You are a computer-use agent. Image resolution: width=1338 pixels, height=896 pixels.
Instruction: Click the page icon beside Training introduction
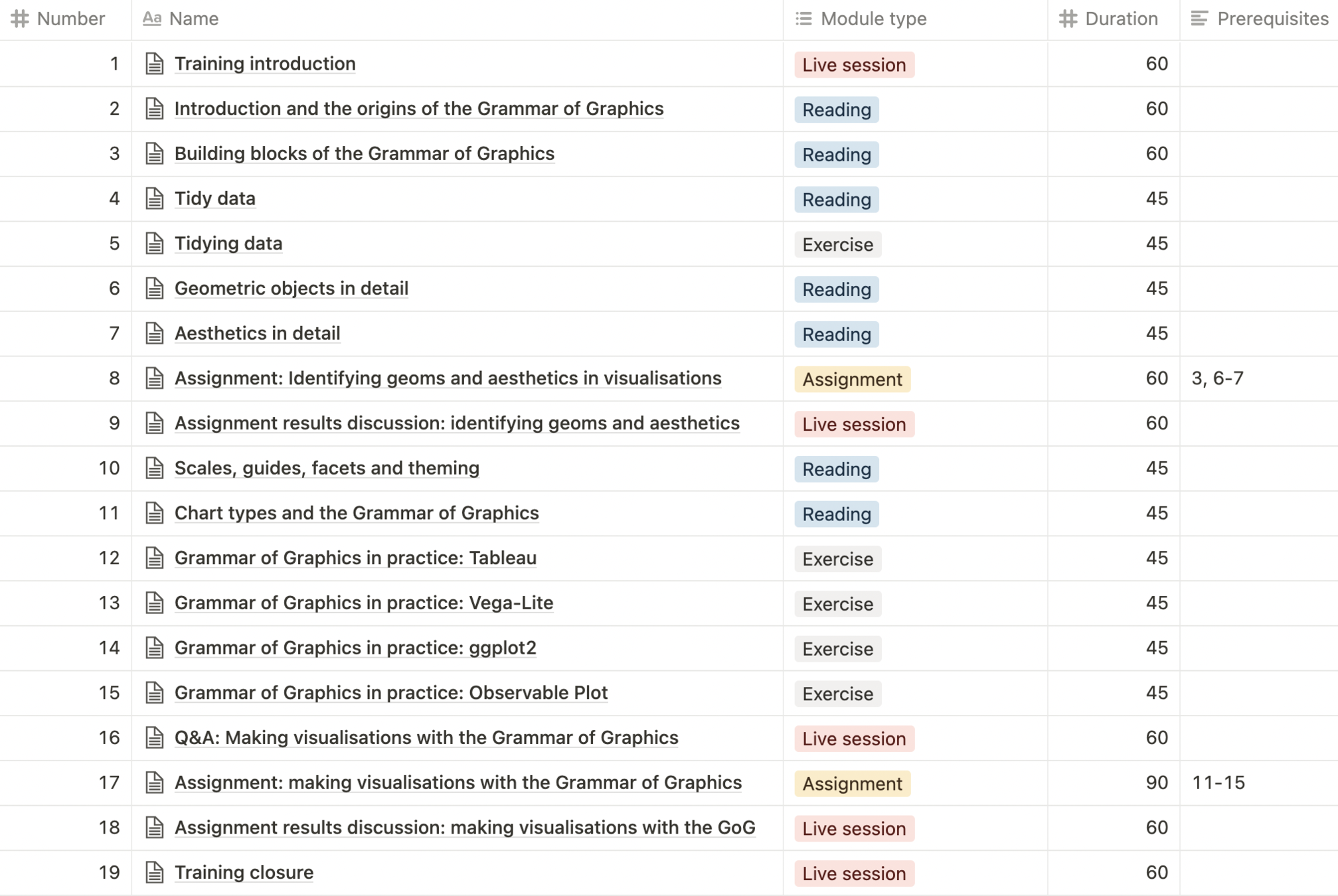[154, 64]
